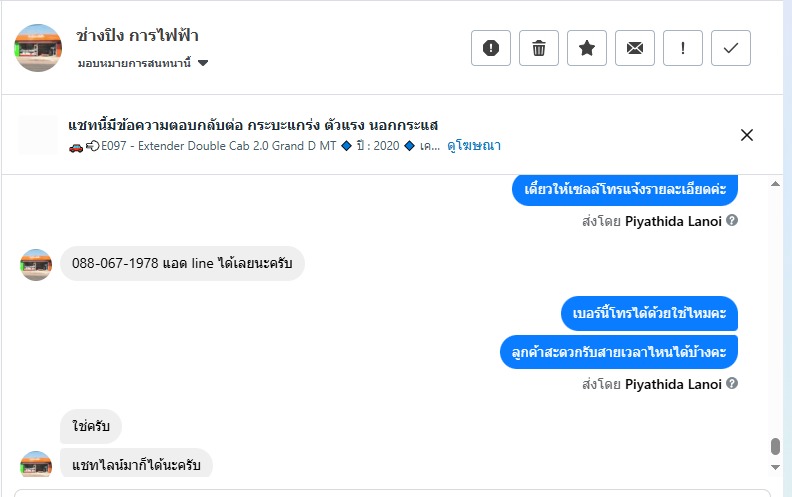The width and height of the screenshot is (792, 497).
Task: Click the message input field at bottom
Action: (x=390, y=492)
